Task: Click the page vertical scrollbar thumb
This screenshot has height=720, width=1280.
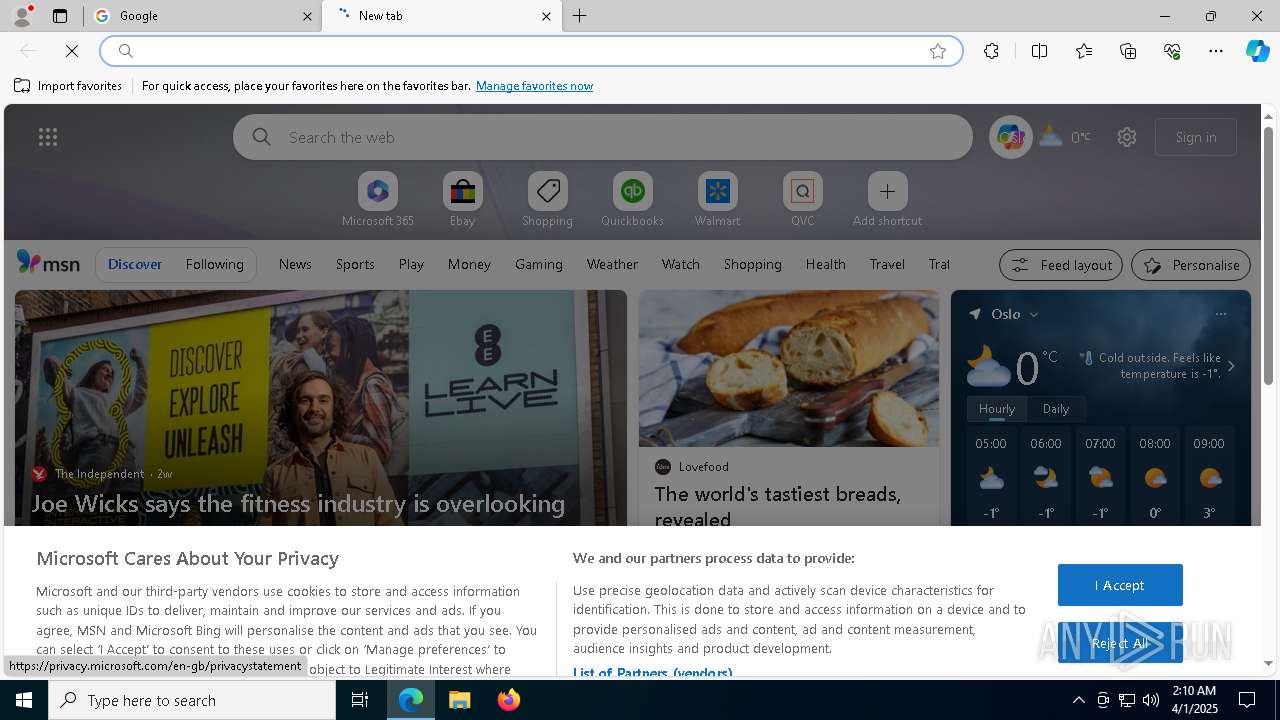Action: point(1268,255)
